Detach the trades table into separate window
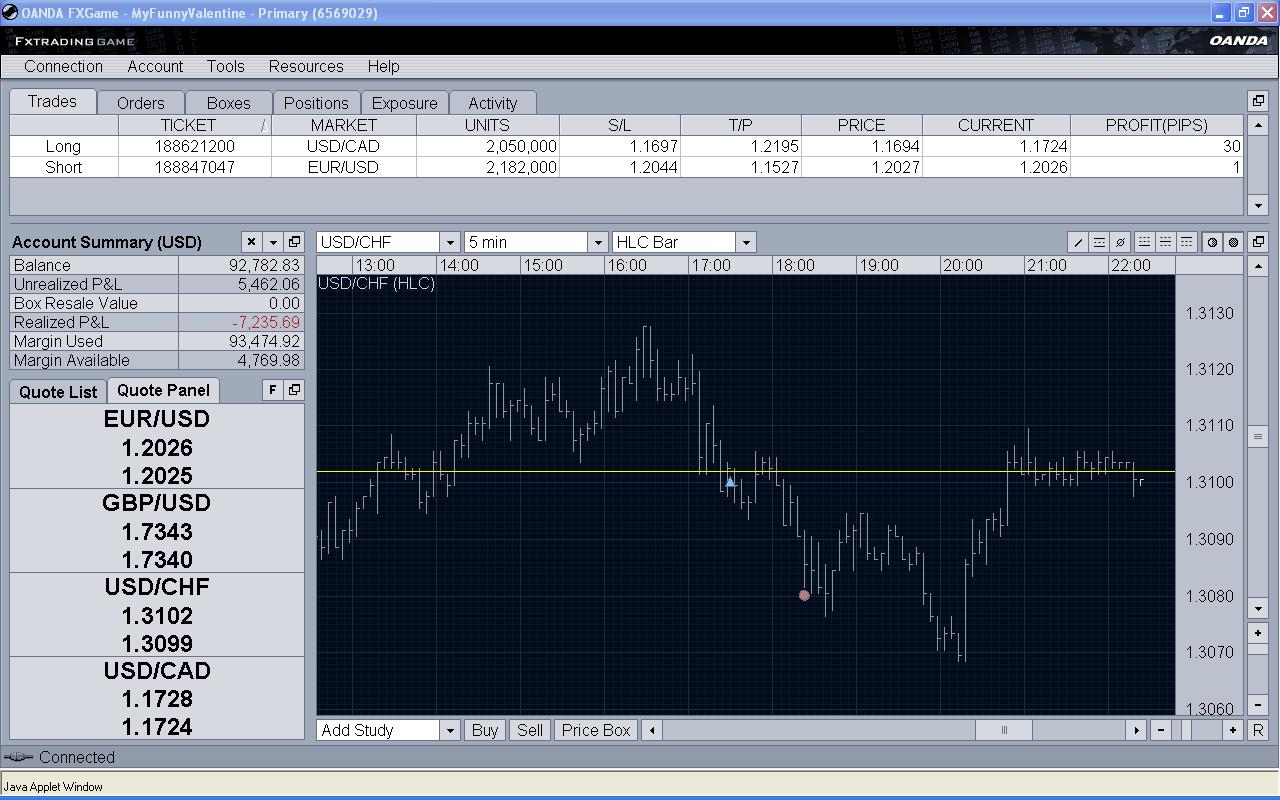The image size is (1280, 800). pos(1258,101)
